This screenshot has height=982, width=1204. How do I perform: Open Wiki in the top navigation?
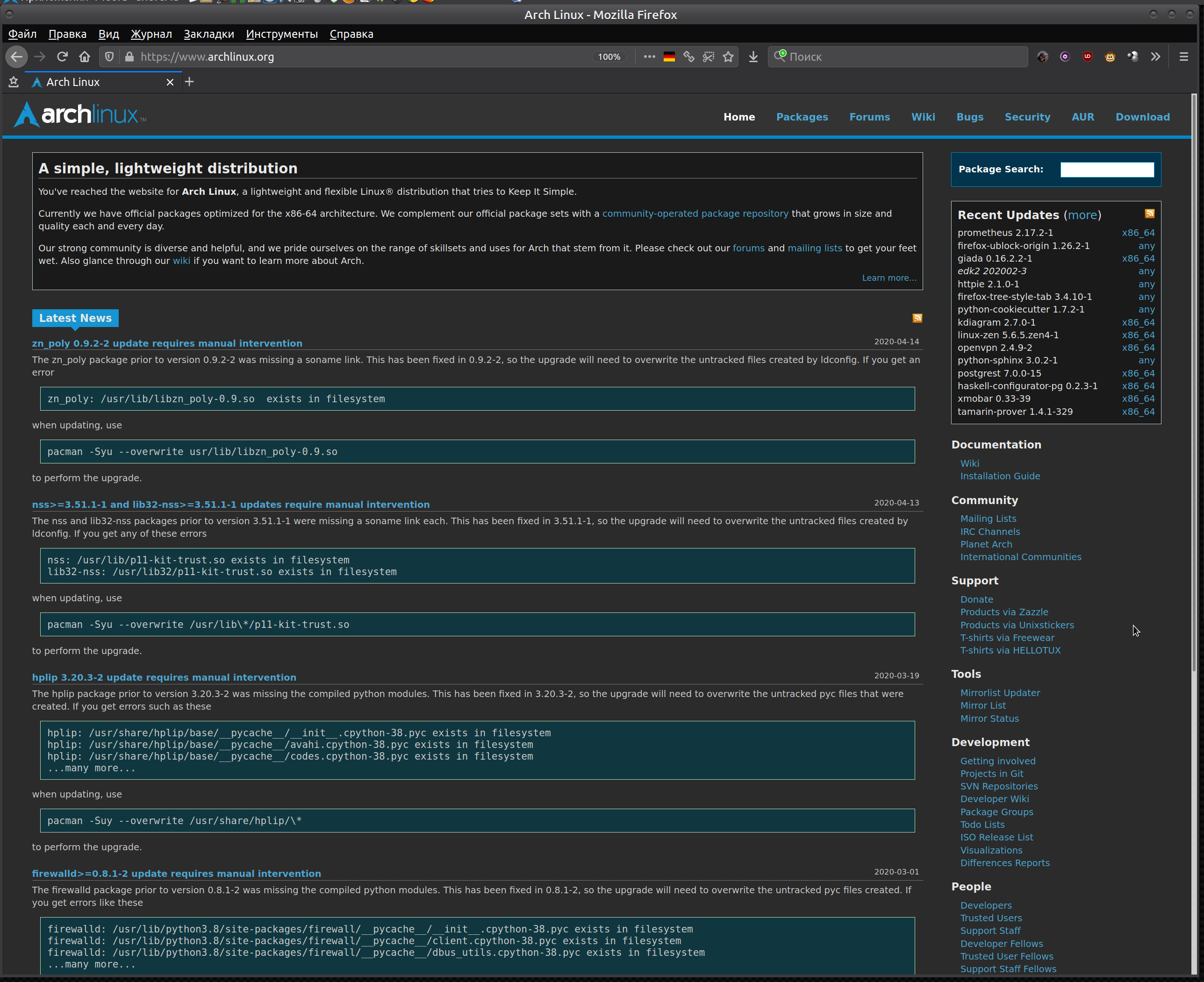[x=923, y=117]
